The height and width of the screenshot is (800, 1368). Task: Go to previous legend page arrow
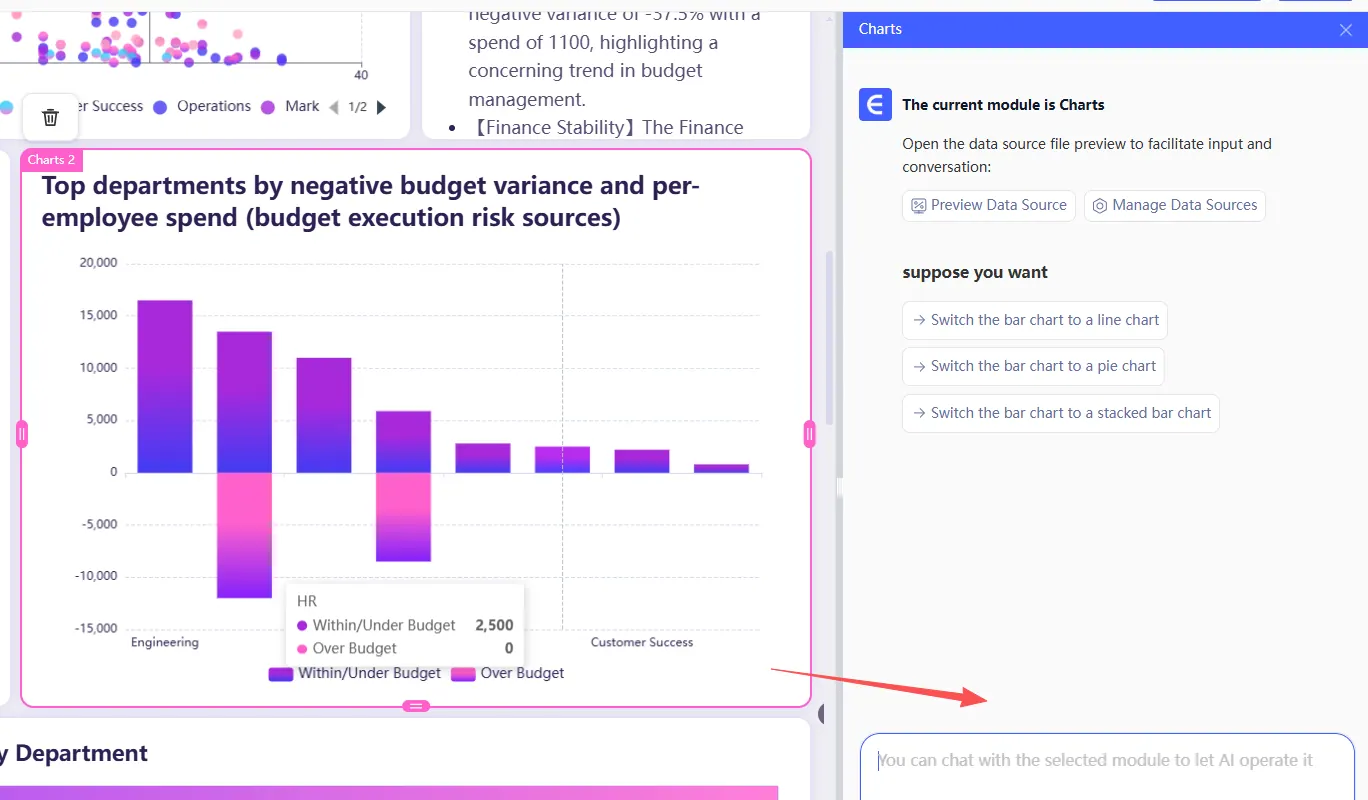(x=334, y=107)
